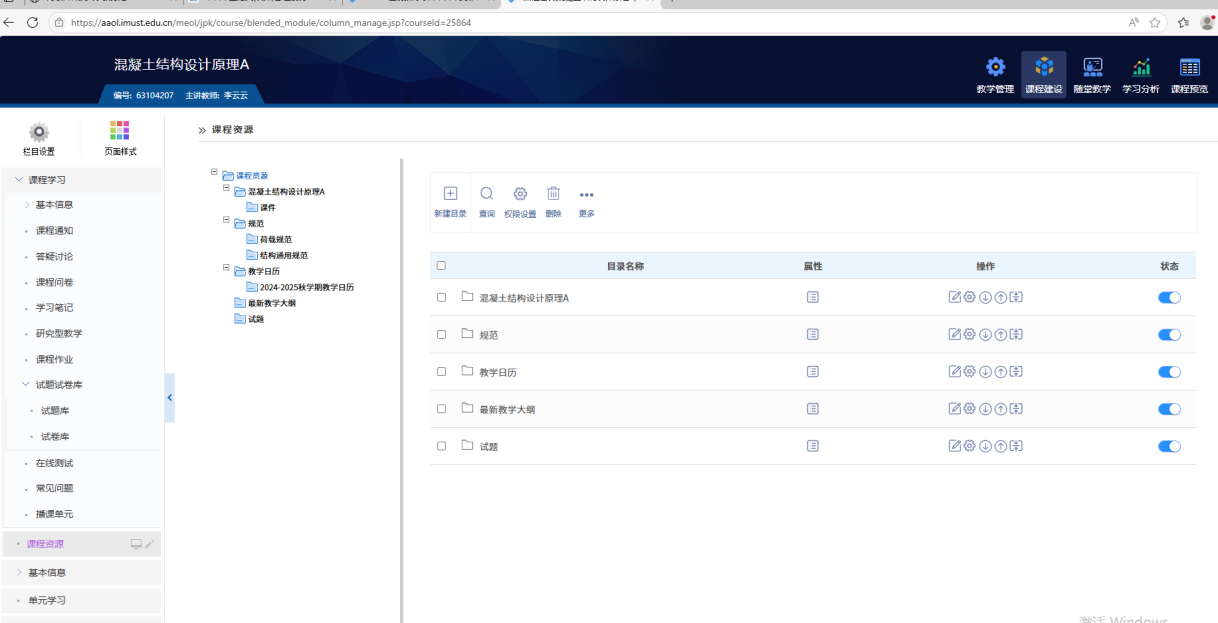Collapse the 规范 node in folder tree
Screen dimensions: 1218x623
(x=226, y=221)
